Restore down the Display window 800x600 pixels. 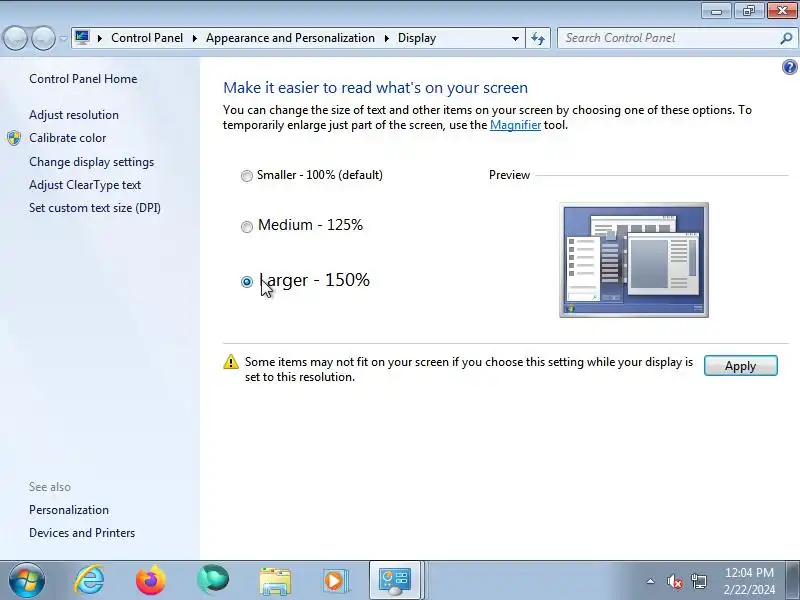[x=748, y=11]
